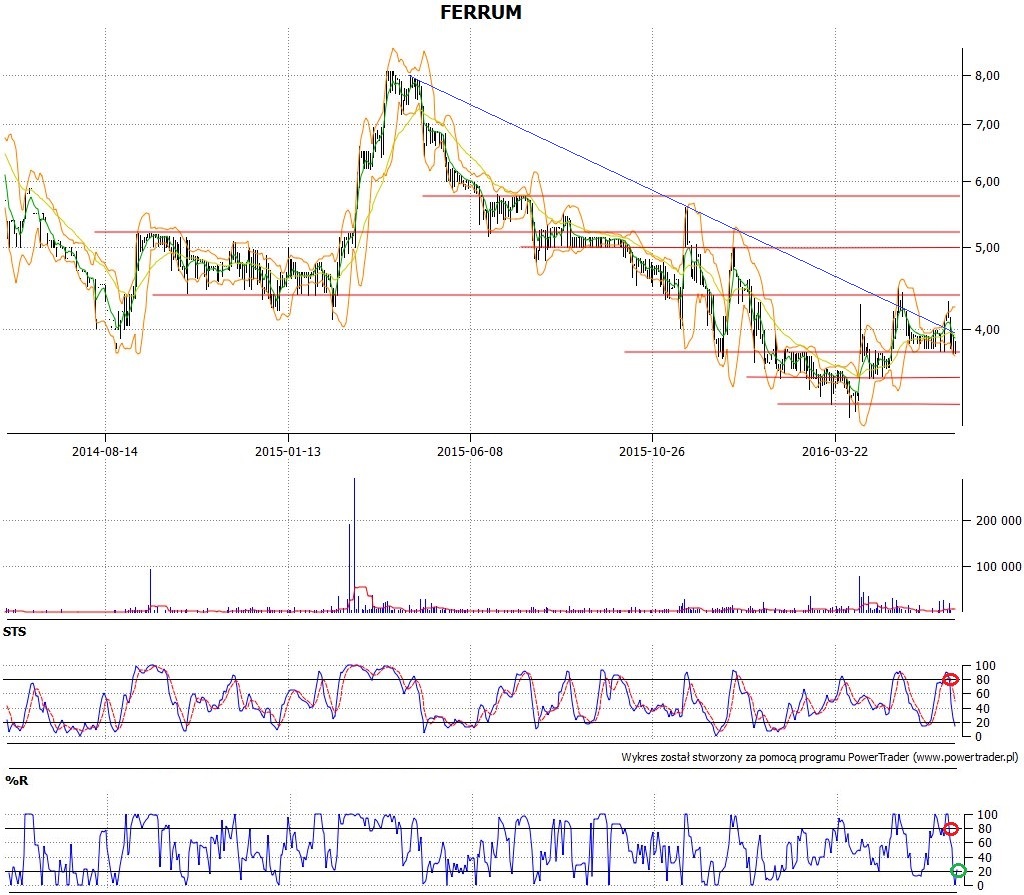Select the 2014-08-14 date label

(104, 451)
